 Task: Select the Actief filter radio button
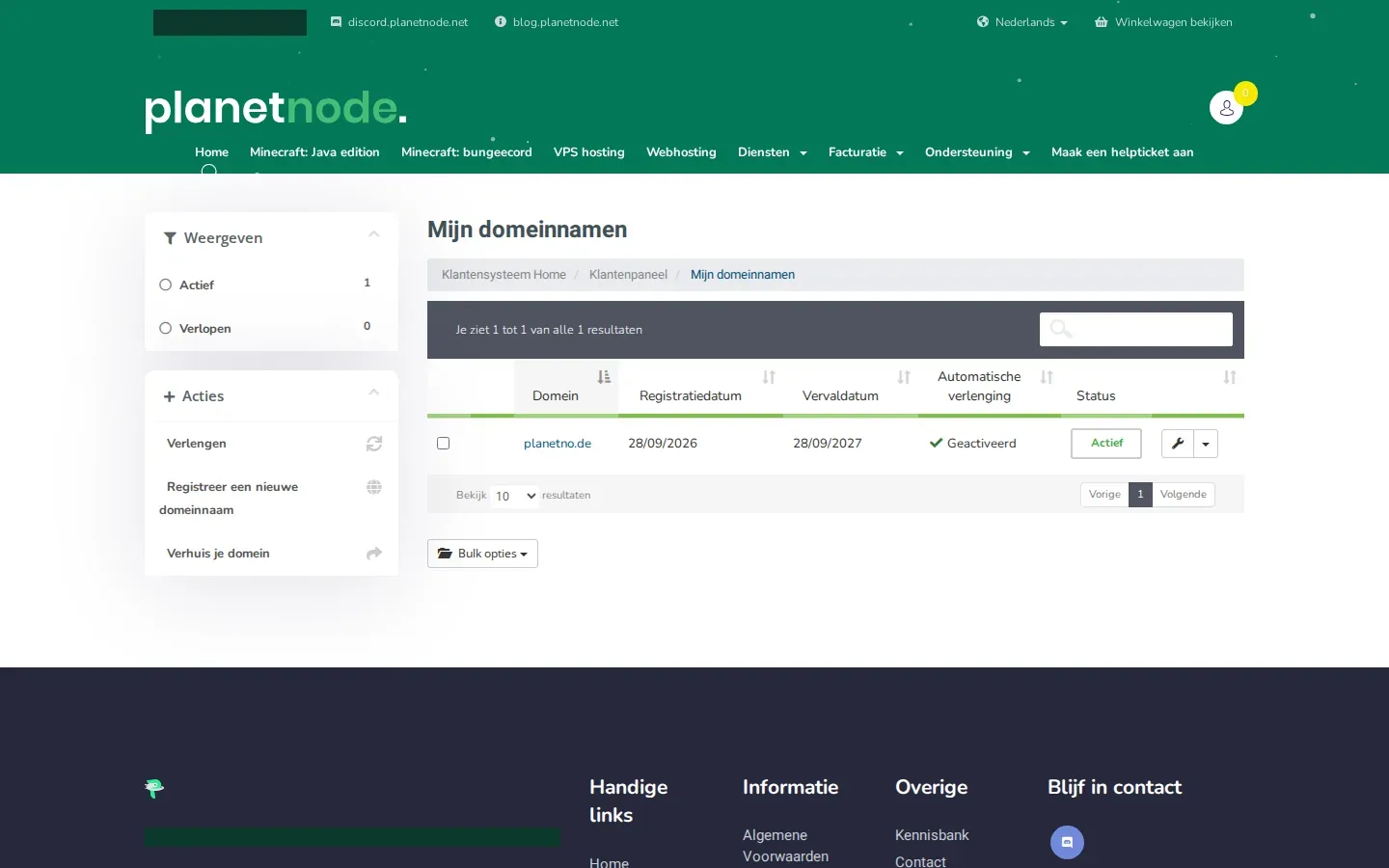166,285
